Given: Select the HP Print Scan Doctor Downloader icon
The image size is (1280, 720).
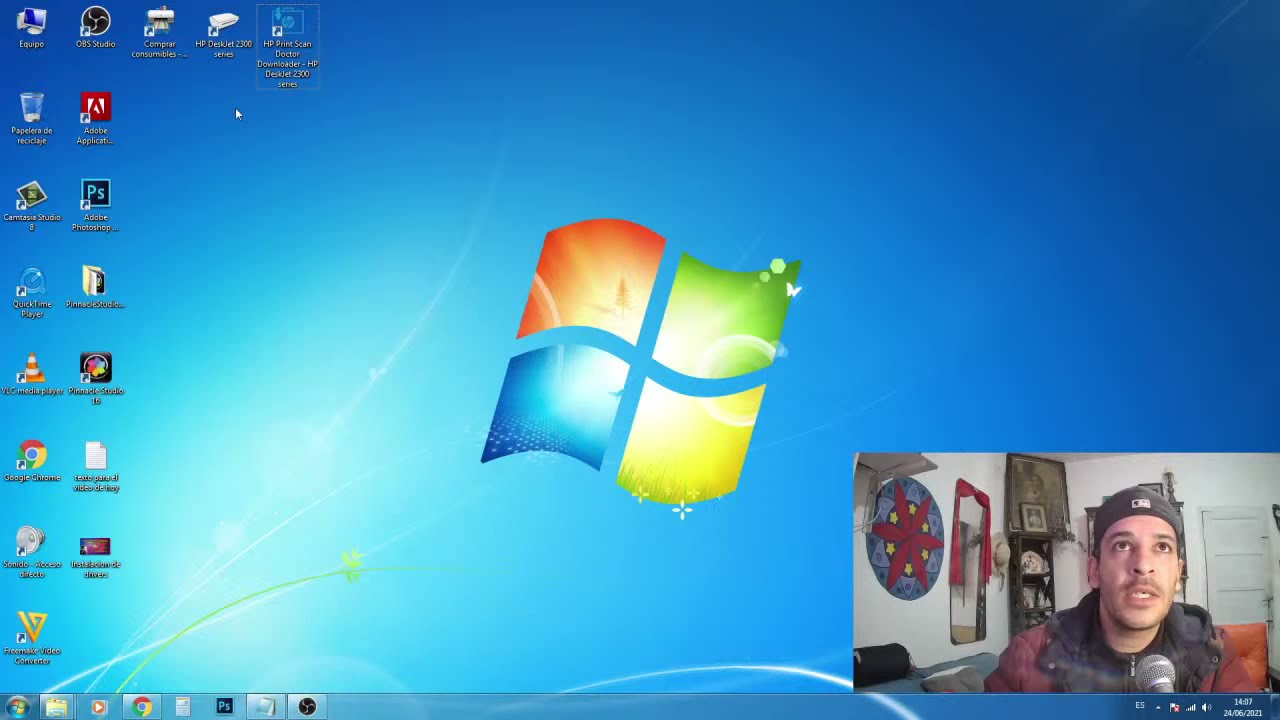Looking at the screenshot, I should click(x=287, y=48).
